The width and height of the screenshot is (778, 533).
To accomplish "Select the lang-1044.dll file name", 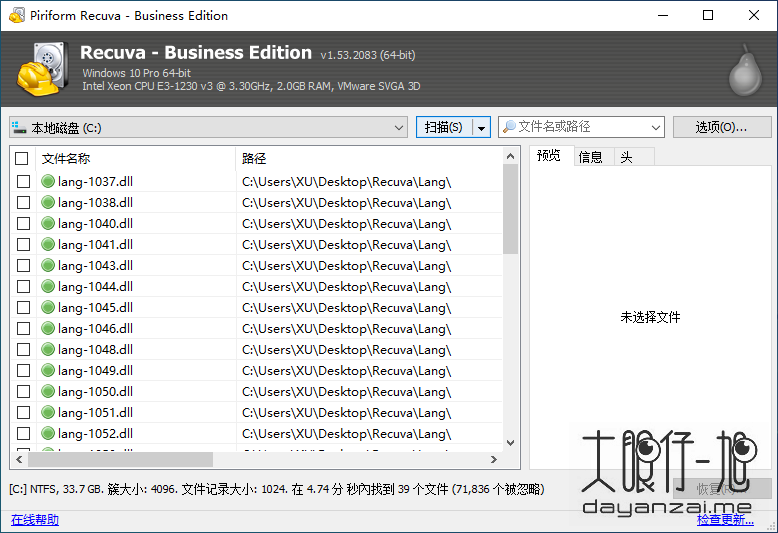I will click(95, 286).
